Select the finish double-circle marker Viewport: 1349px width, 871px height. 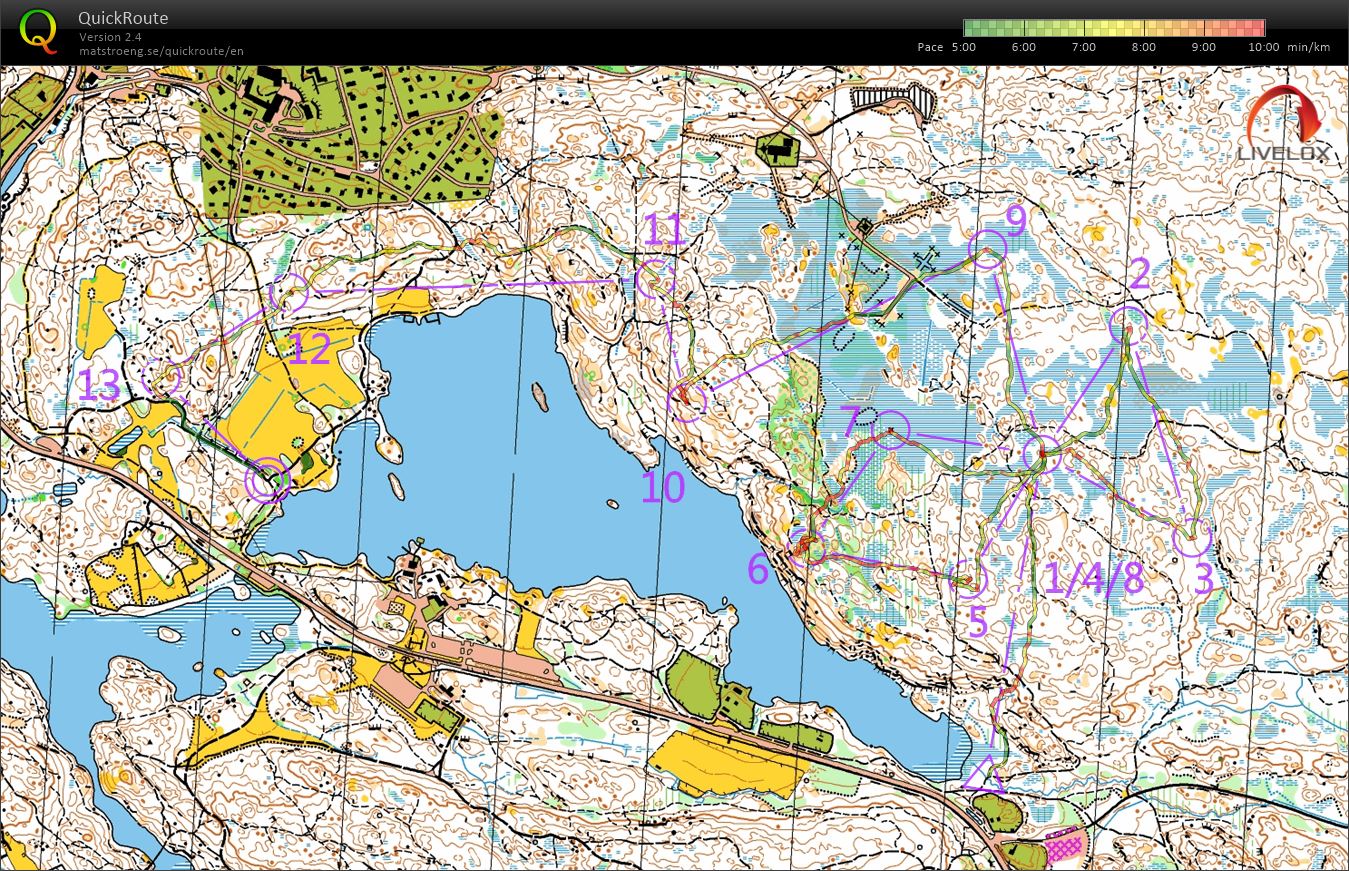(x=268, y=481)
